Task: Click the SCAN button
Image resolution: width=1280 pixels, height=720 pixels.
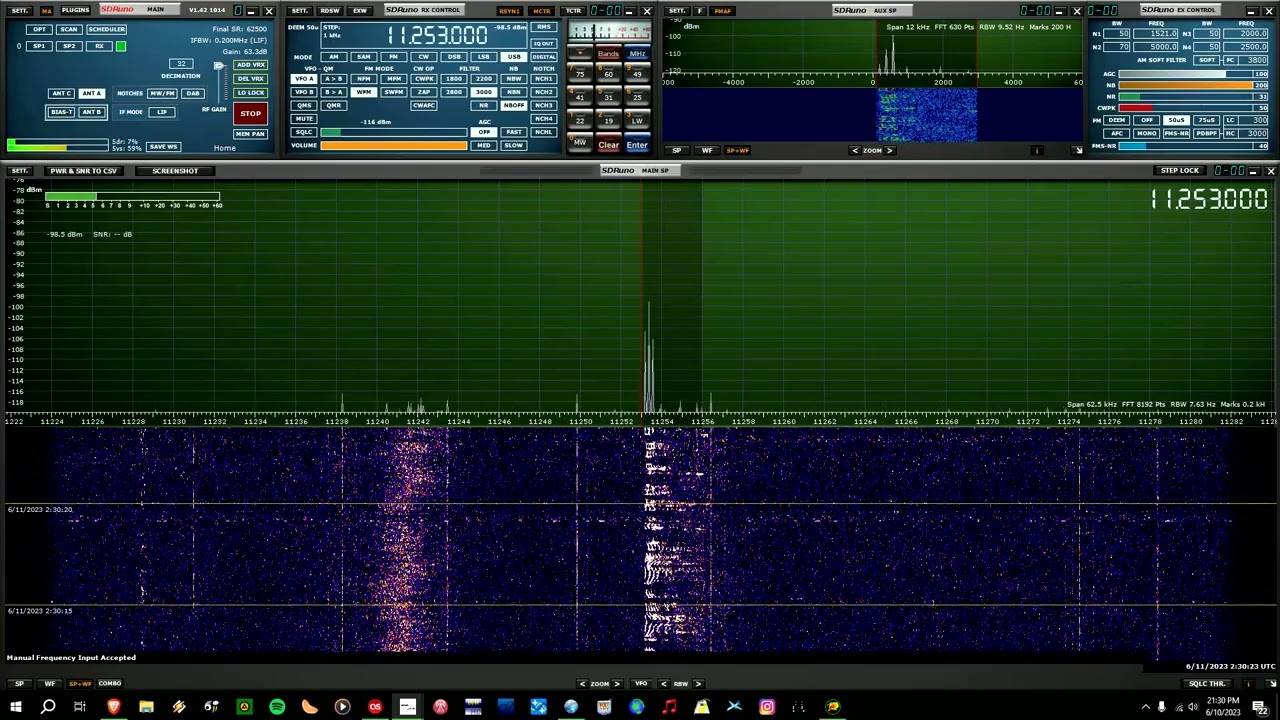Action: [x=68, y=29]
